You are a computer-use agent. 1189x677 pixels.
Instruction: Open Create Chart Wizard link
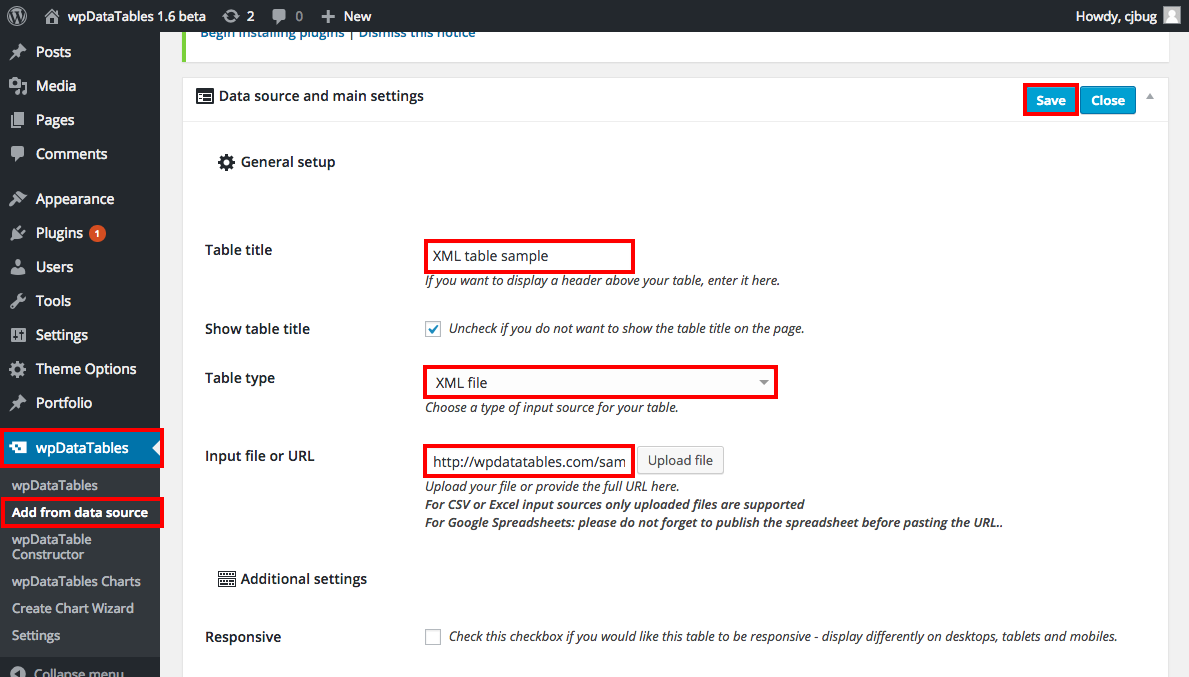coord(73,608)
